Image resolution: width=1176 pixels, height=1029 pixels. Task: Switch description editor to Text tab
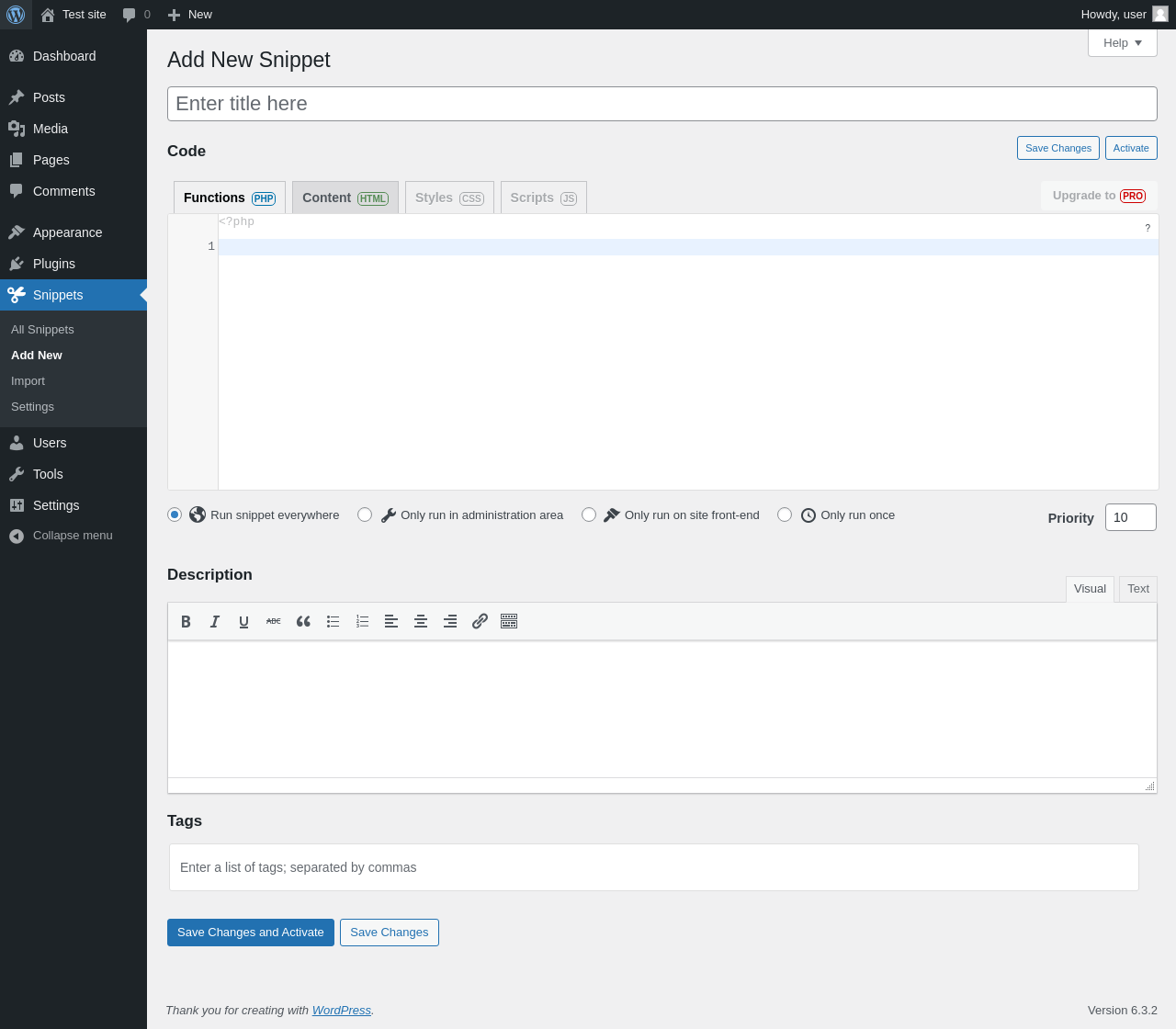pyautogui.click(x=1138, y=589)
